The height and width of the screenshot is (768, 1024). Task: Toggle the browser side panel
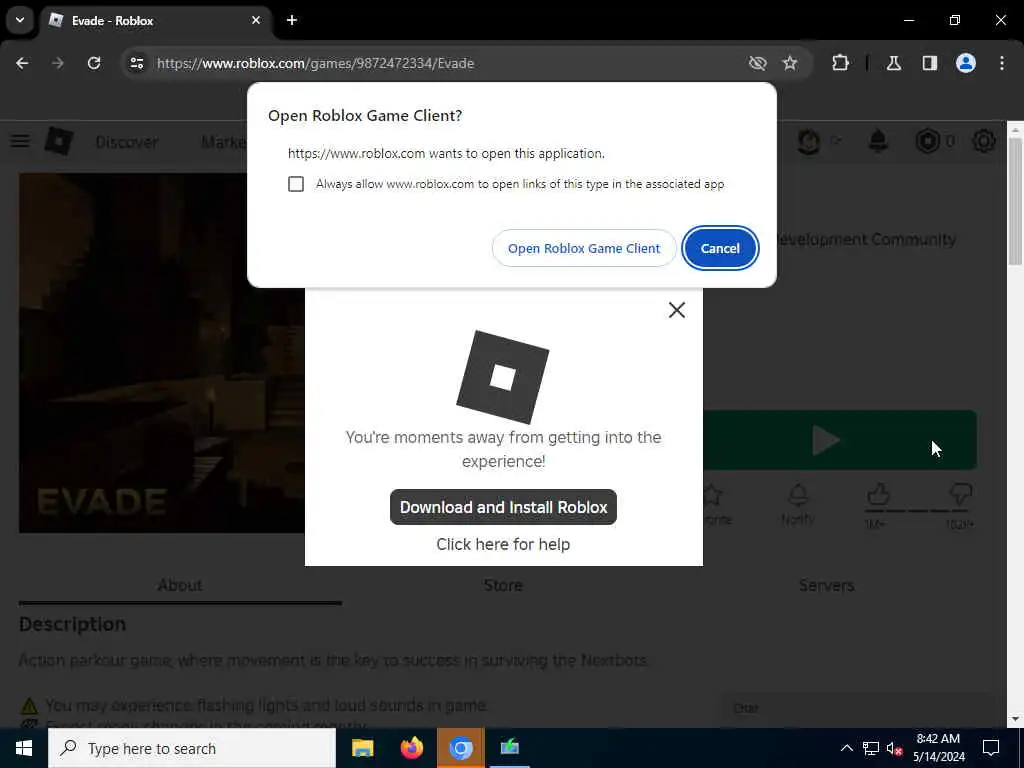click(930, 63)
